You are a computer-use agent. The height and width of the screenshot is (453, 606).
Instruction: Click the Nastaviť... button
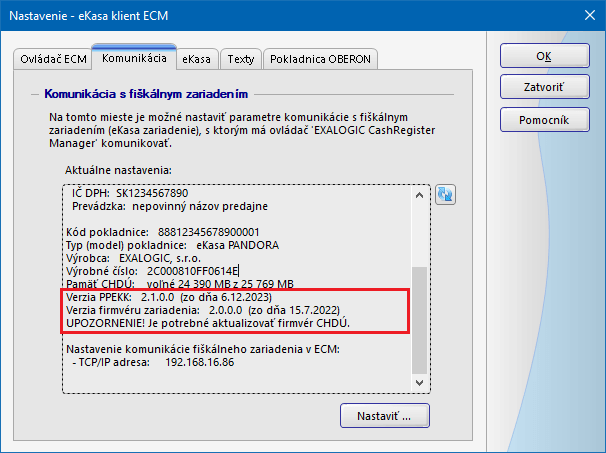pyautogui.click(x=385, y=415)
